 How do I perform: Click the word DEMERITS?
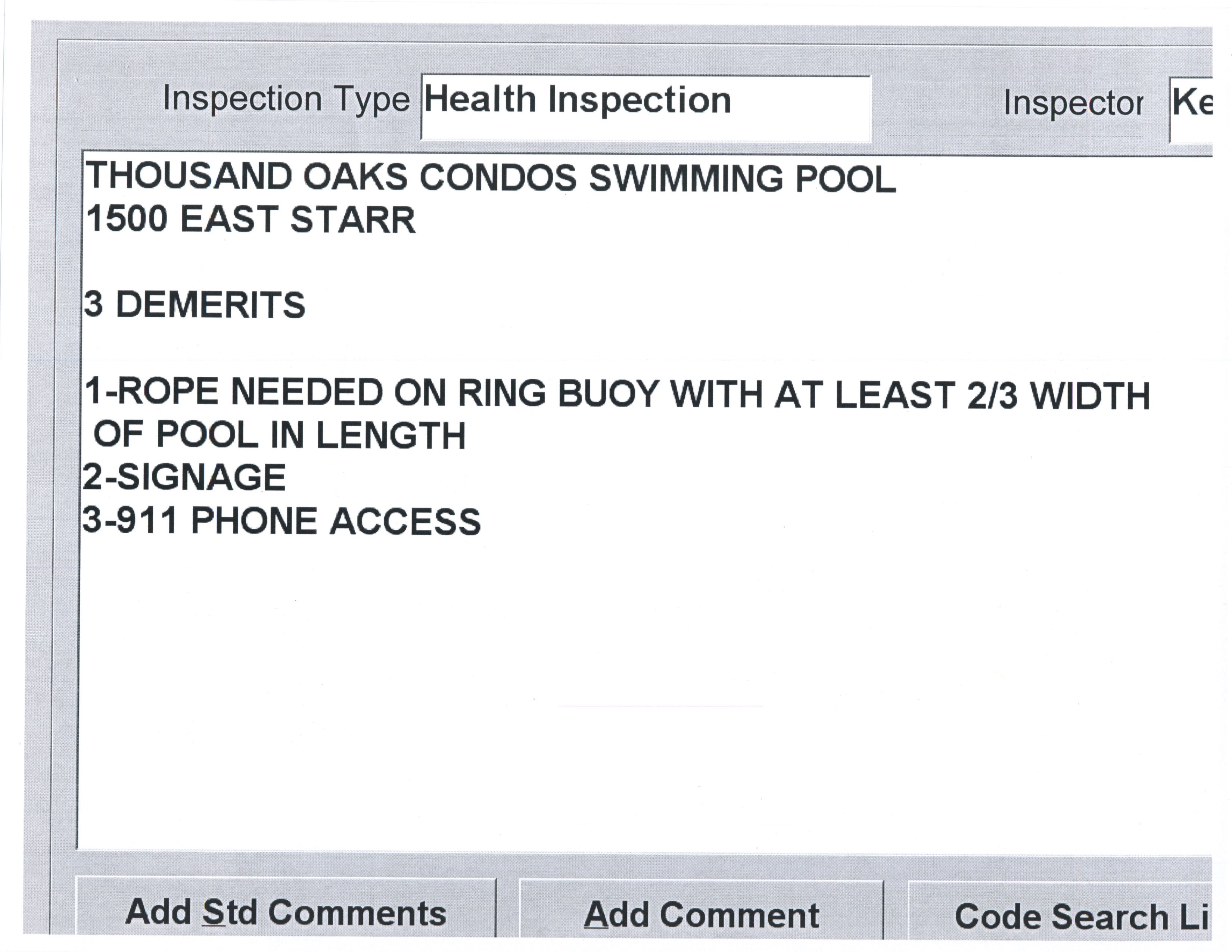211,305
